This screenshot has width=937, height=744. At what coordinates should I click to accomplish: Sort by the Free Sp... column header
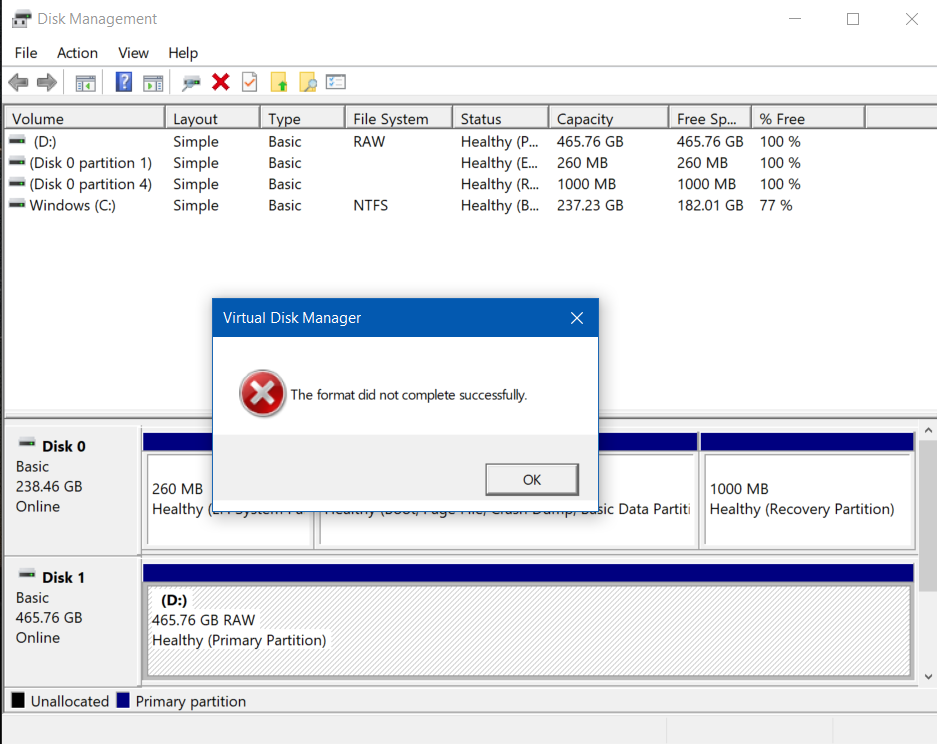tap(710, 118)
